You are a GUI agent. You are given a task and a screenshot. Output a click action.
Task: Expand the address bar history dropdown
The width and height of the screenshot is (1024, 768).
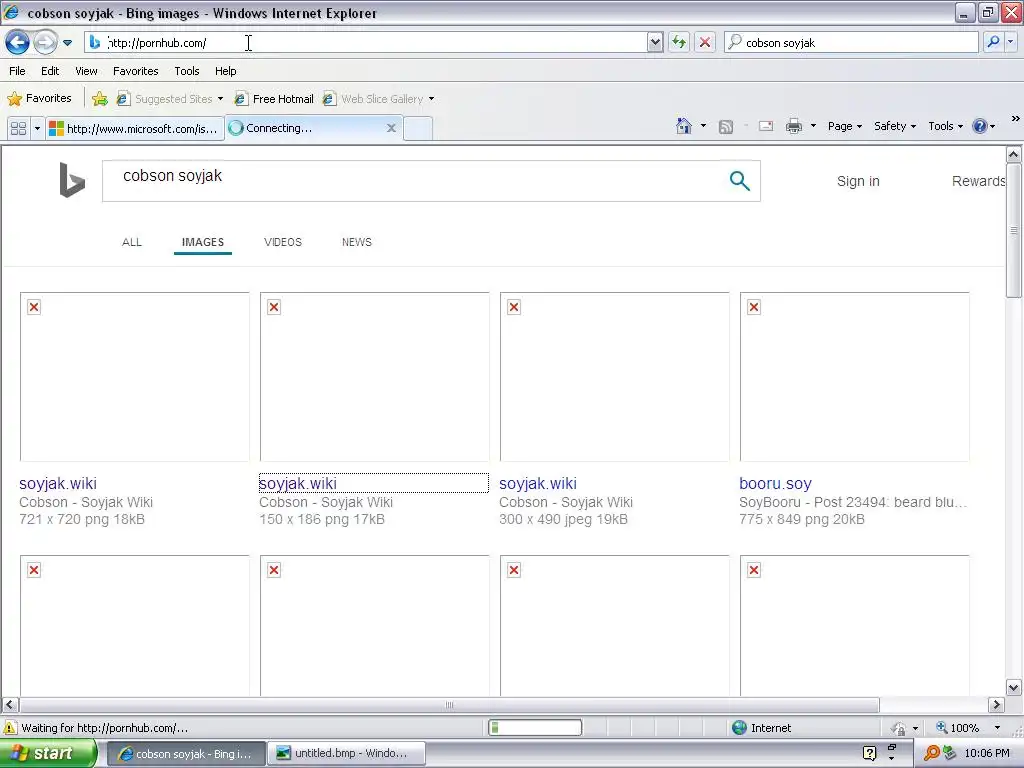pos(655,42)
